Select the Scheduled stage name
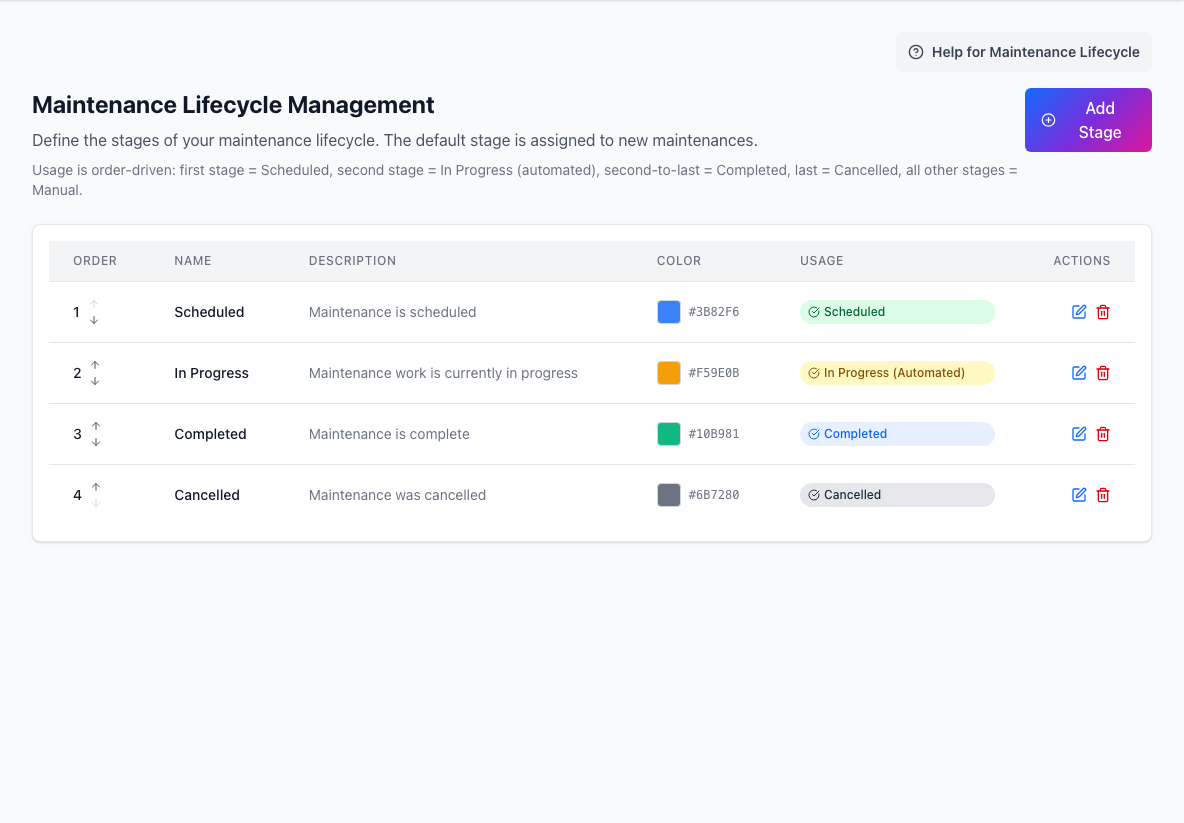 point(209,312)
